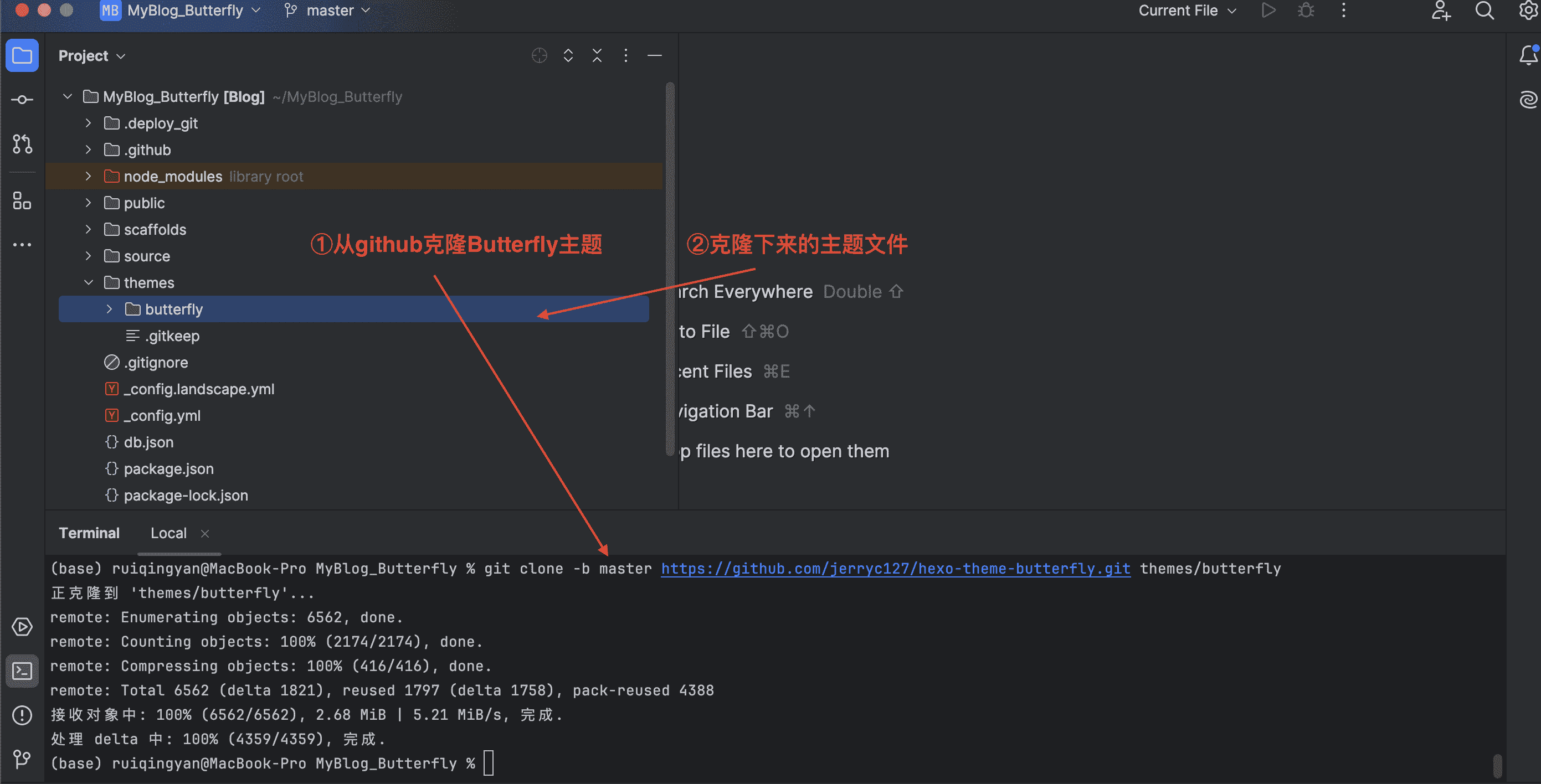
Task: Switch to Terminal tab label
Action: 89,533
